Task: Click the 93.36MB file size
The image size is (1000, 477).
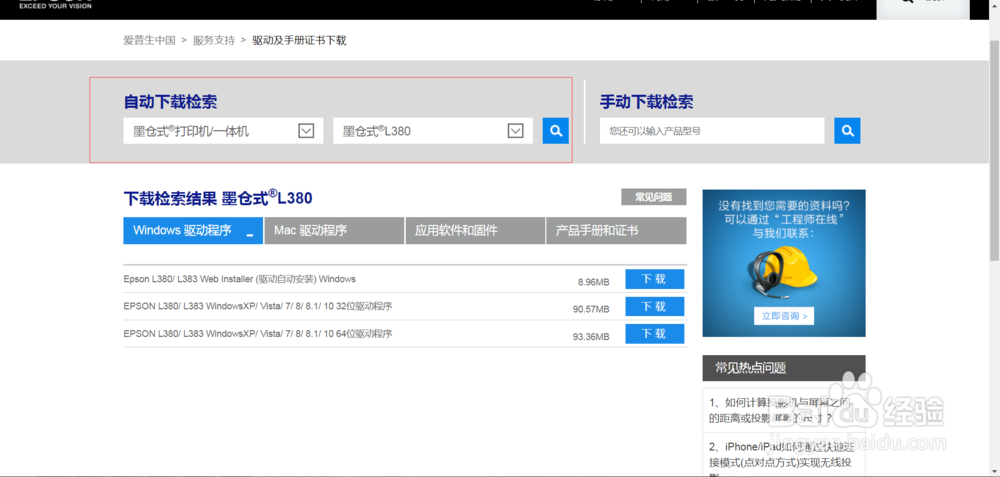Action: pyautogui.click(x=591, y=336)
